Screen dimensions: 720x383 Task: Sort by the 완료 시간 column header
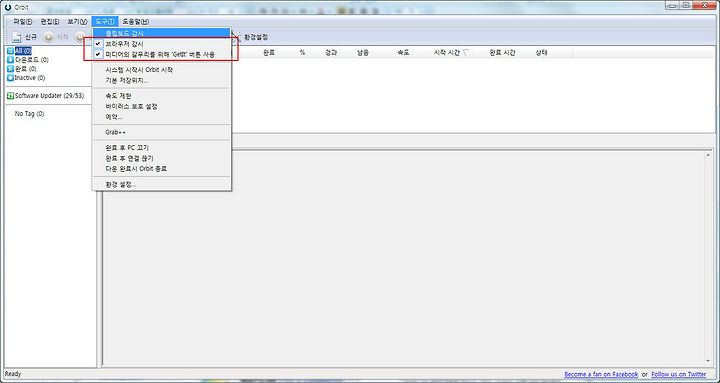pyautogui.click(x=502, y=53)
